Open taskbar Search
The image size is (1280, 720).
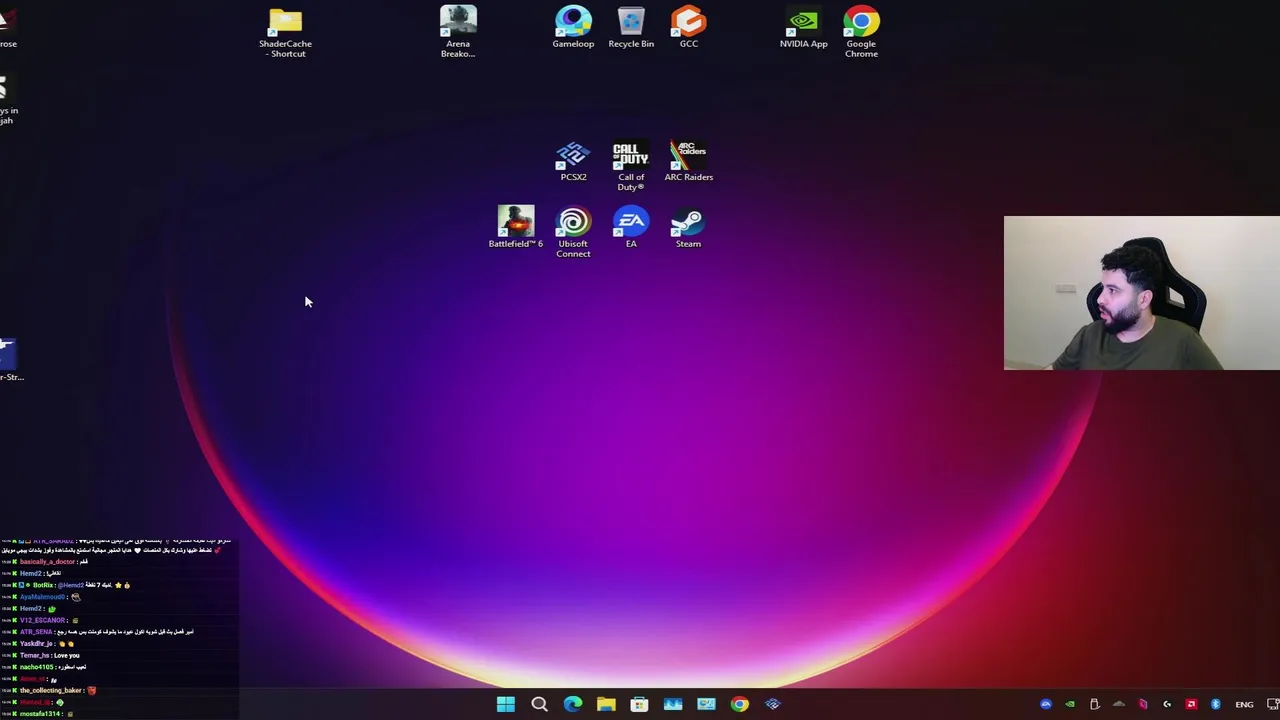pyautogui.click(x=539, y=704)
